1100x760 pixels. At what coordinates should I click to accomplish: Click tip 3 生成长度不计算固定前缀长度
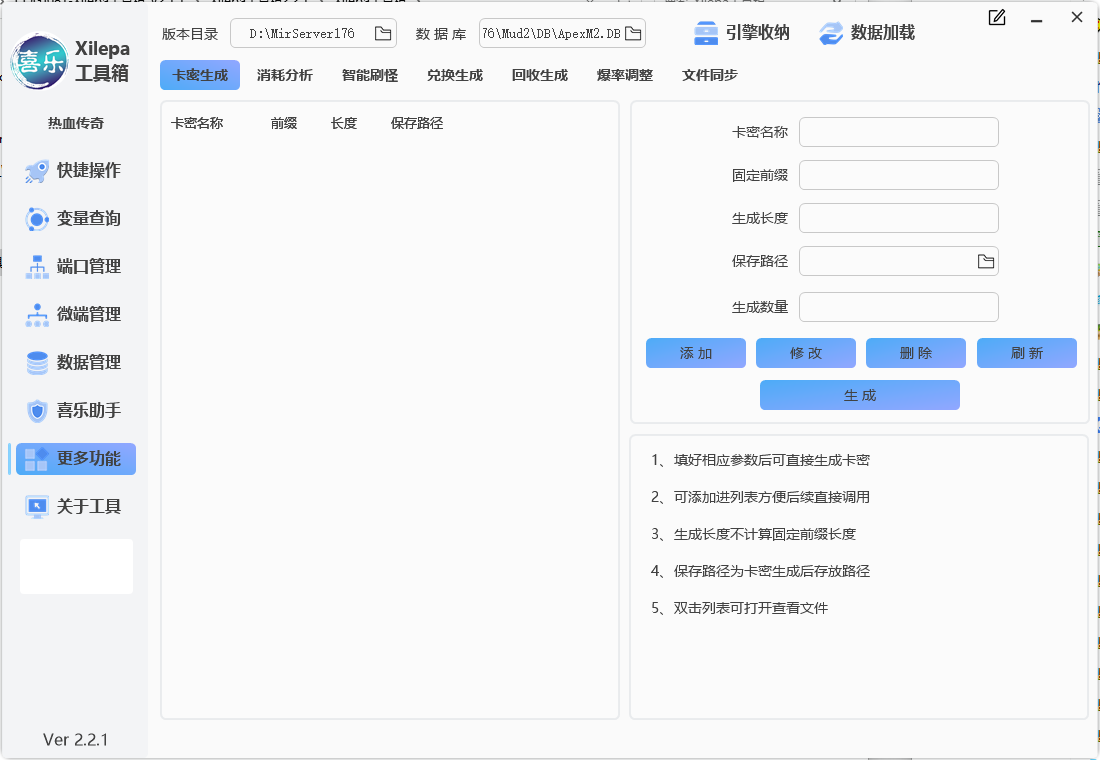point(753,535)
